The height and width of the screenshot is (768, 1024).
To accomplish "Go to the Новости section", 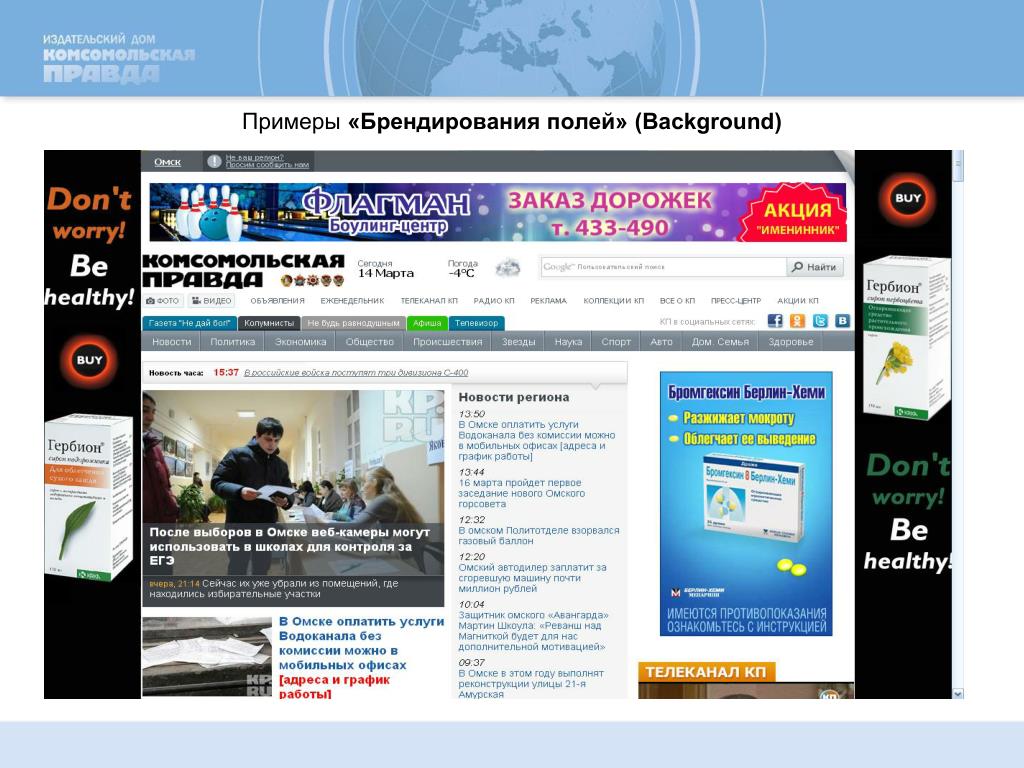I will 172,342.
